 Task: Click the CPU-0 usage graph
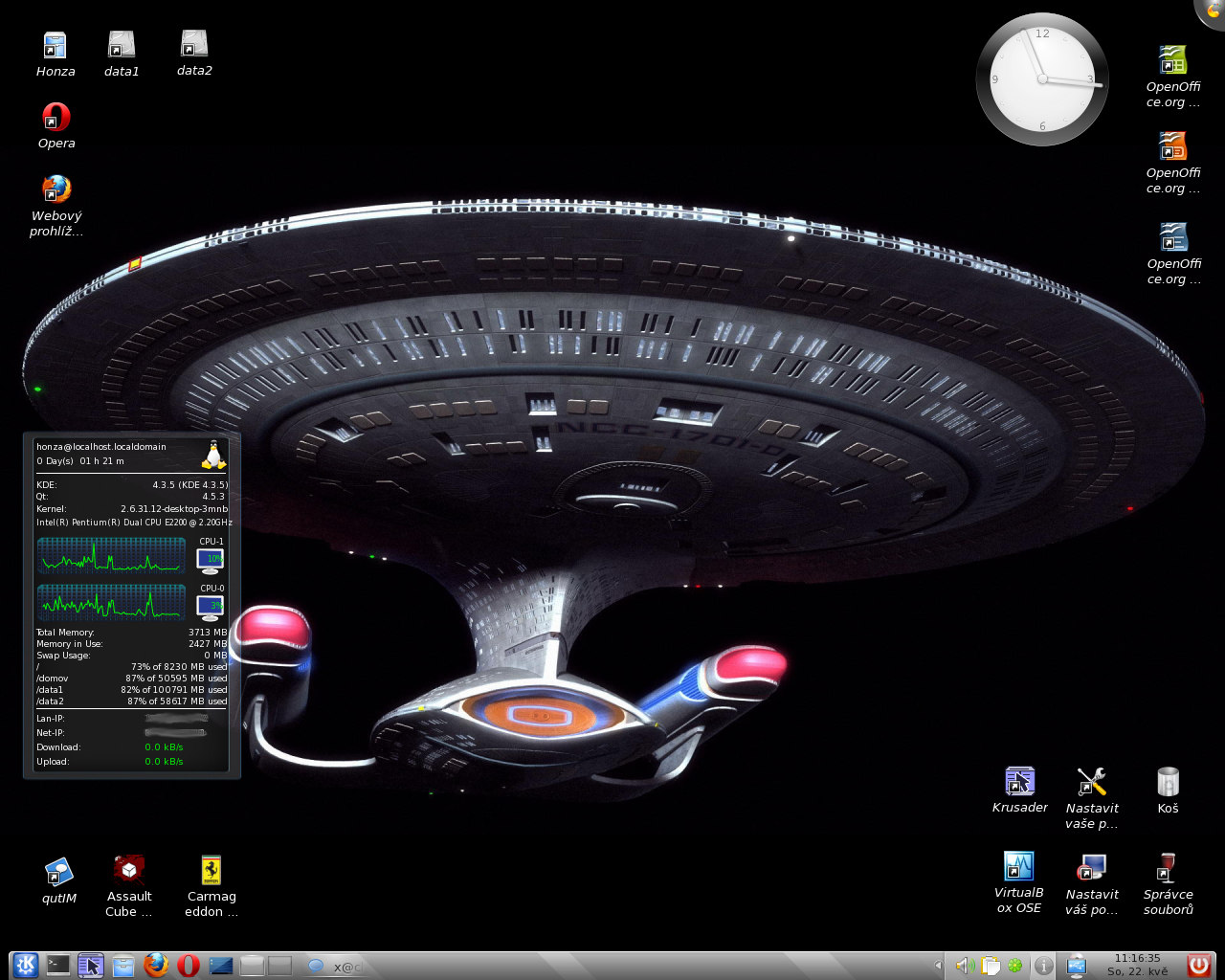[x=111, y=602]
